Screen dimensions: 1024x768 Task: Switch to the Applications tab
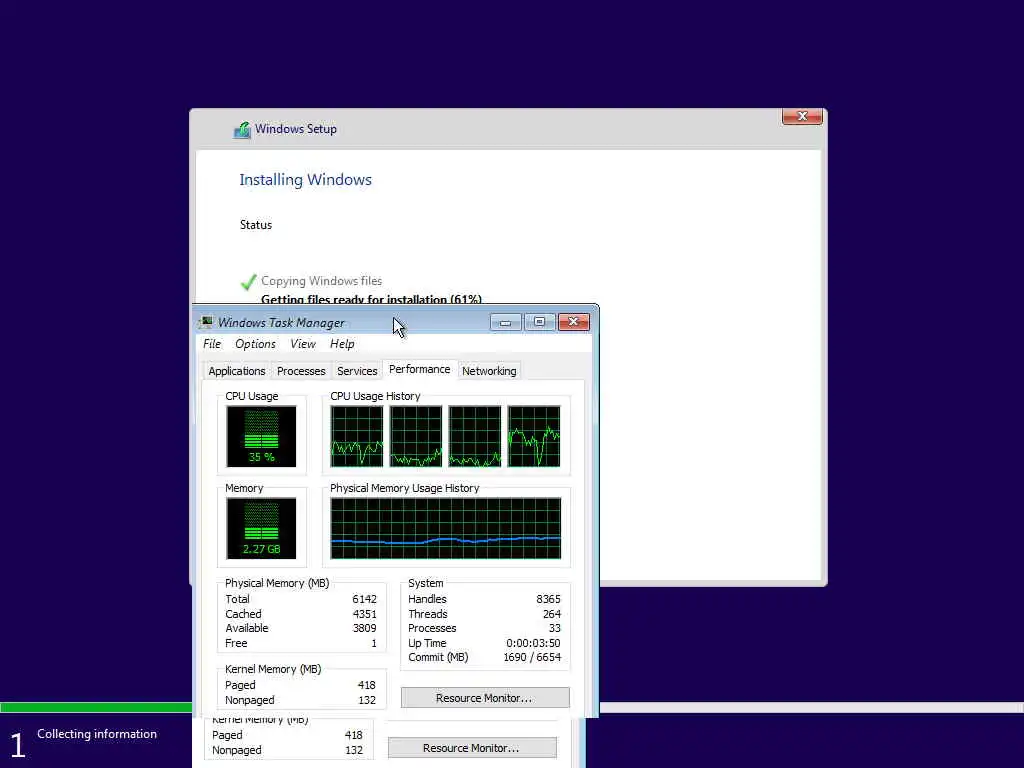[x=236, y=371]
